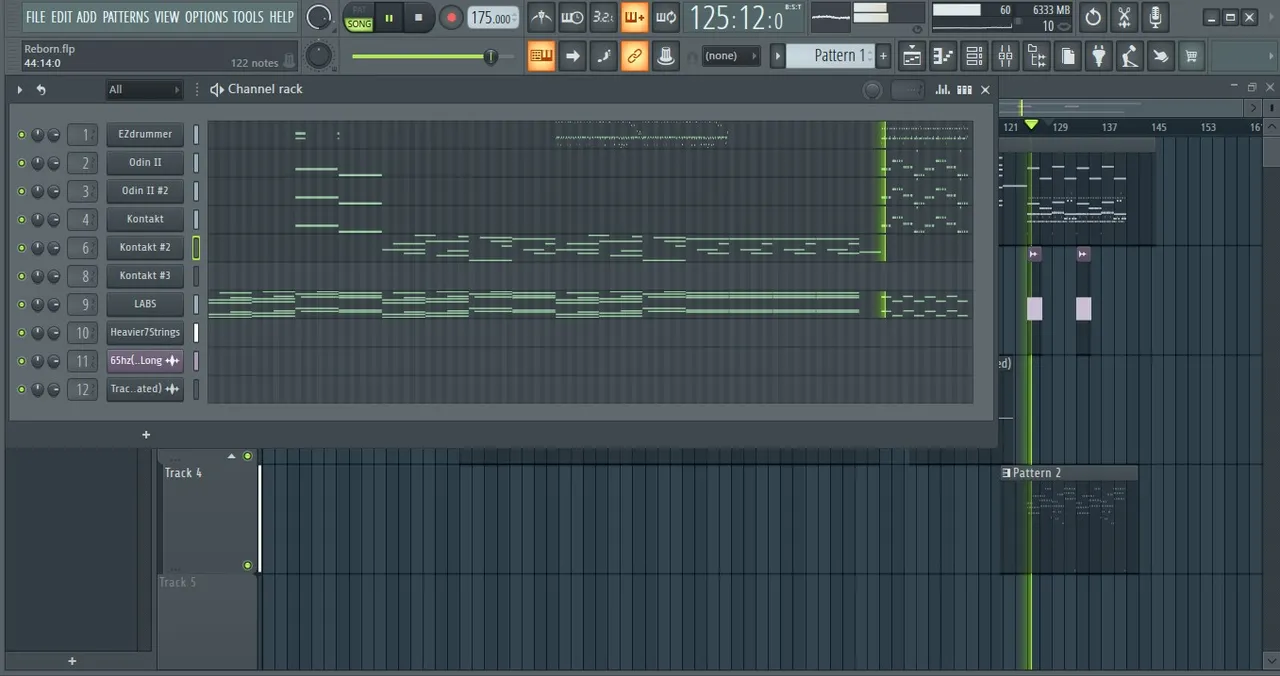Viewport: 1280px width, 676px height.
Task: Adjust the main volume knob
Action: click(x=318, y=17)
